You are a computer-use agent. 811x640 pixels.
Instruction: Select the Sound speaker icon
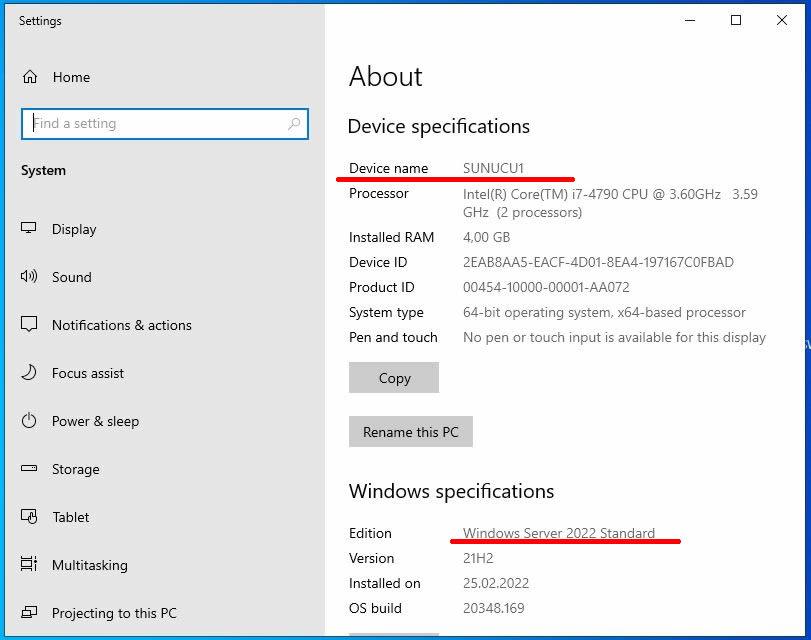(29, 276)
